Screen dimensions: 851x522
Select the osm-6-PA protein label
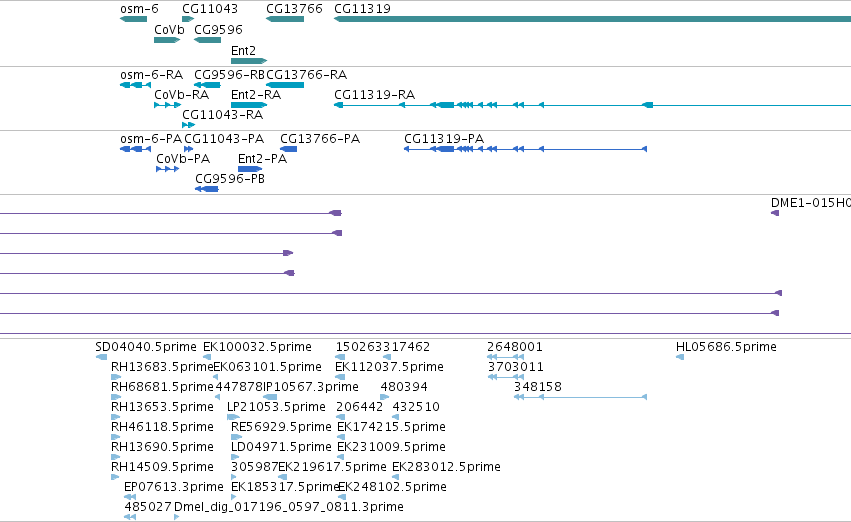151,139
